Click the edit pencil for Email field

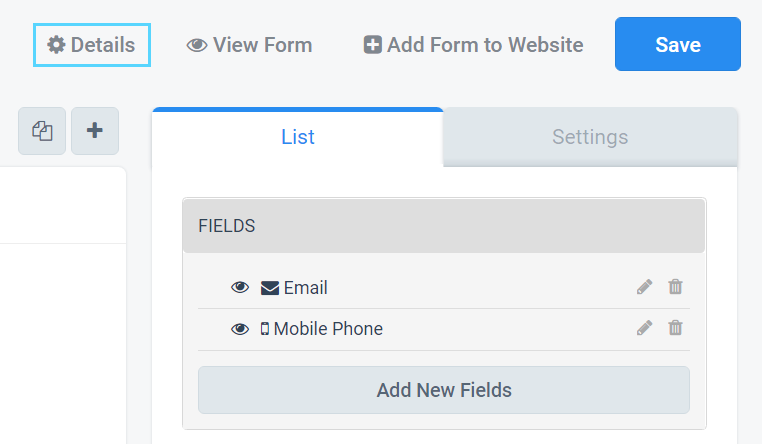(x=644, y=287)
